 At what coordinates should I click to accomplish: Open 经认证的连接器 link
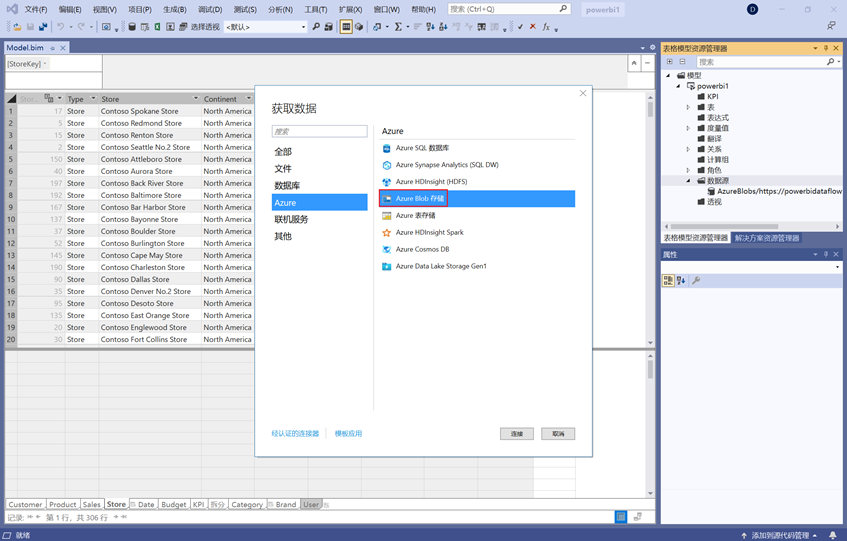295,434
